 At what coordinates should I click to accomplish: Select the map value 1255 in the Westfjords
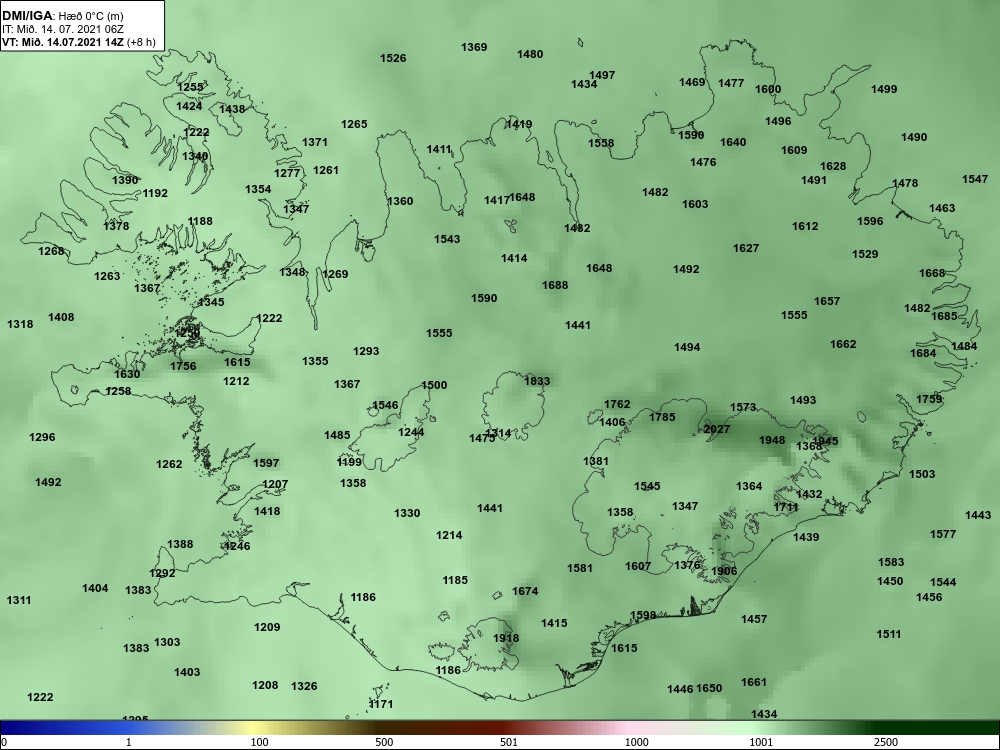[x=190, y=87]
